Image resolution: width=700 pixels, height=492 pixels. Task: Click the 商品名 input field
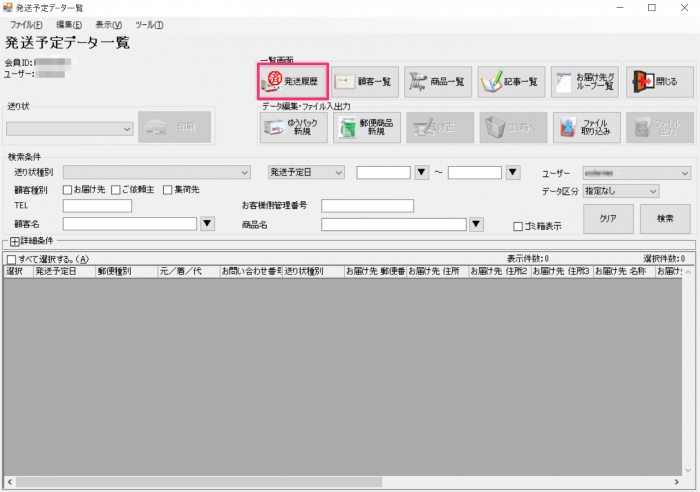tap(394, 225)
